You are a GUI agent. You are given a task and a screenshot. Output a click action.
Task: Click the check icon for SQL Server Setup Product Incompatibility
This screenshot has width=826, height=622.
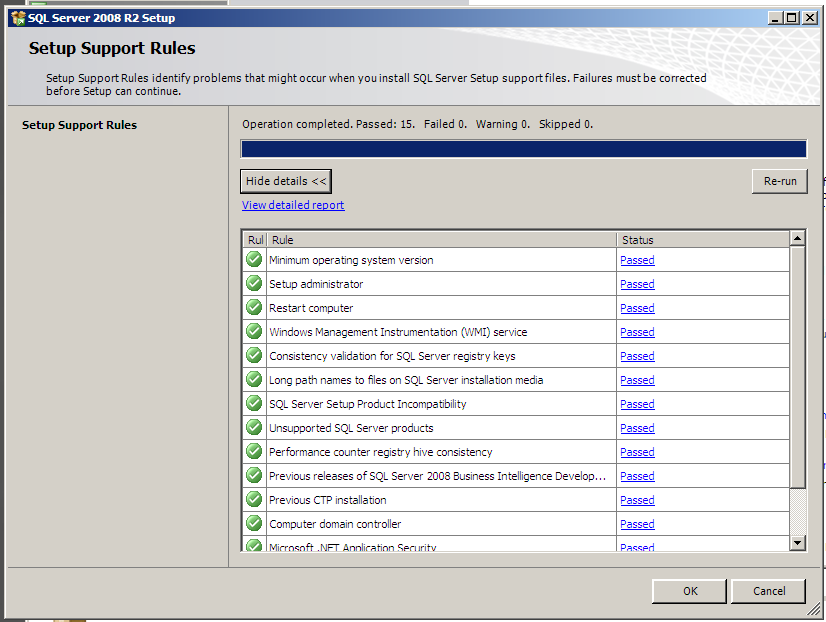pyautogui.click(x=254, y=403)
